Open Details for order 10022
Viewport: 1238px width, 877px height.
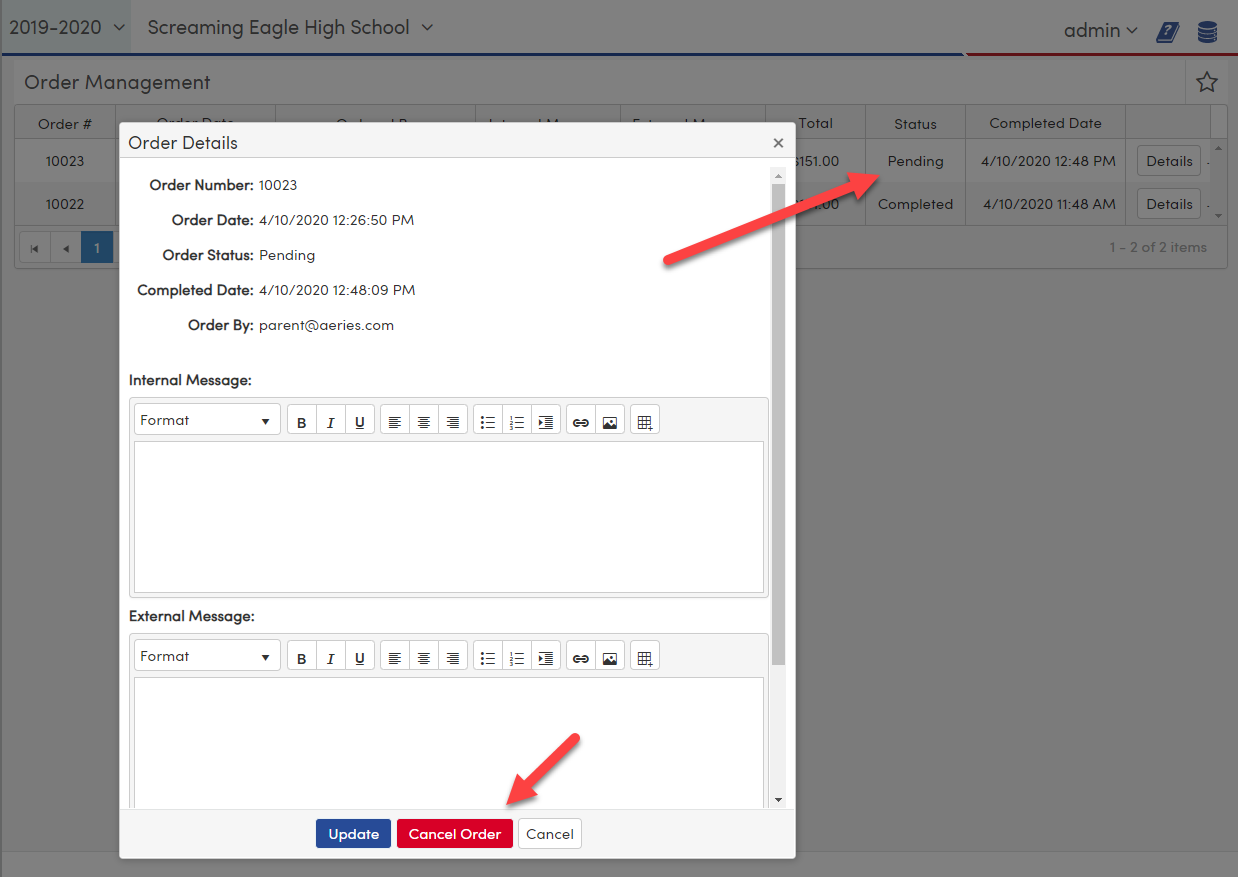pos(1169,204)
